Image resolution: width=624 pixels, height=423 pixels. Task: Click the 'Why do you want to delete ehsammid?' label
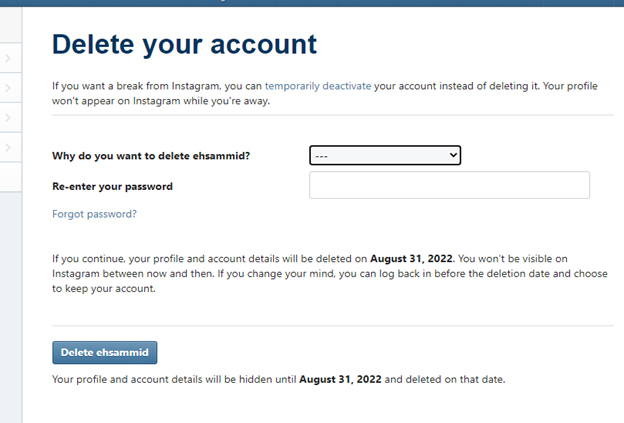point(148,156)
